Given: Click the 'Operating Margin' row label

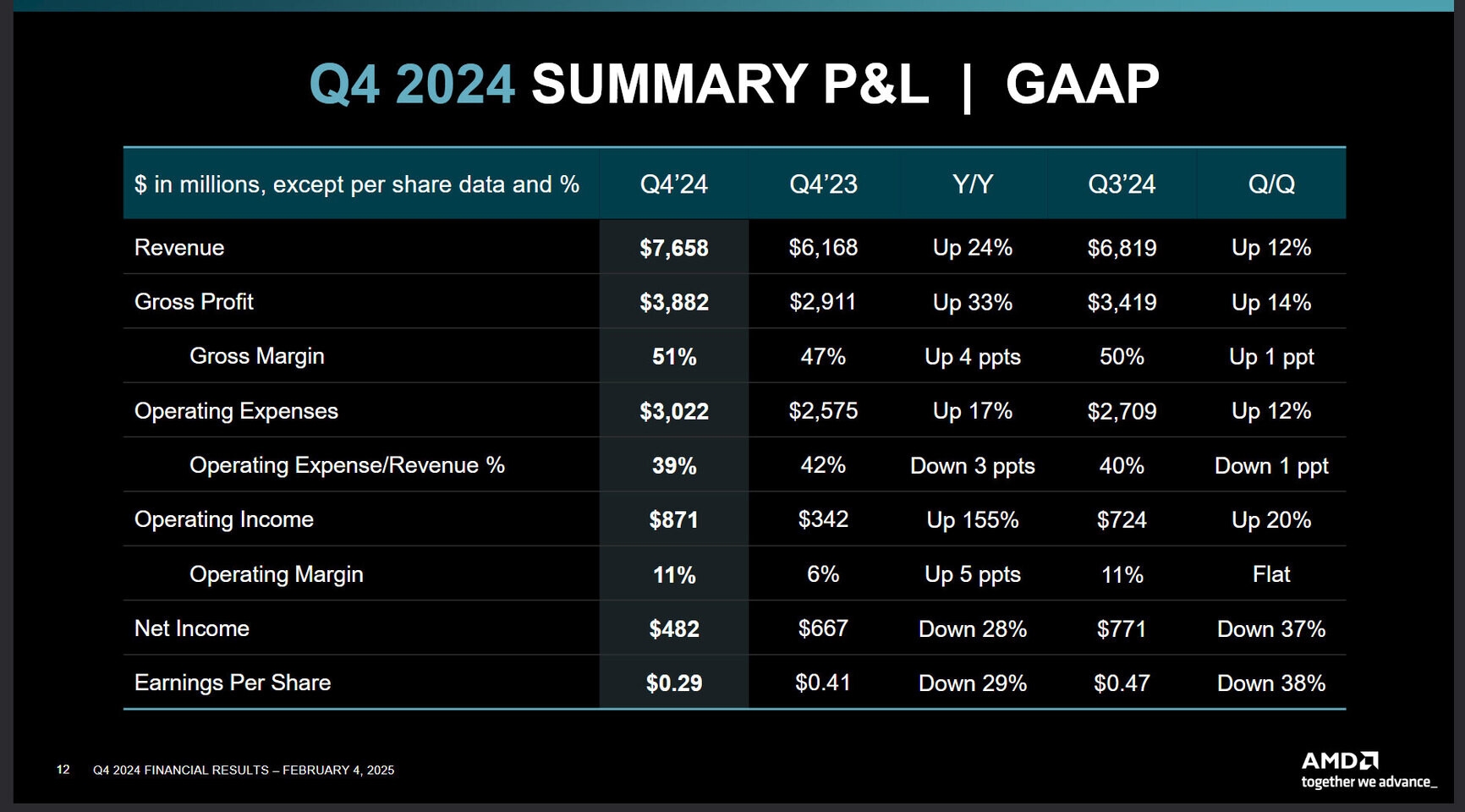Looking at the screenshot, I should click(x=277, y=574).
